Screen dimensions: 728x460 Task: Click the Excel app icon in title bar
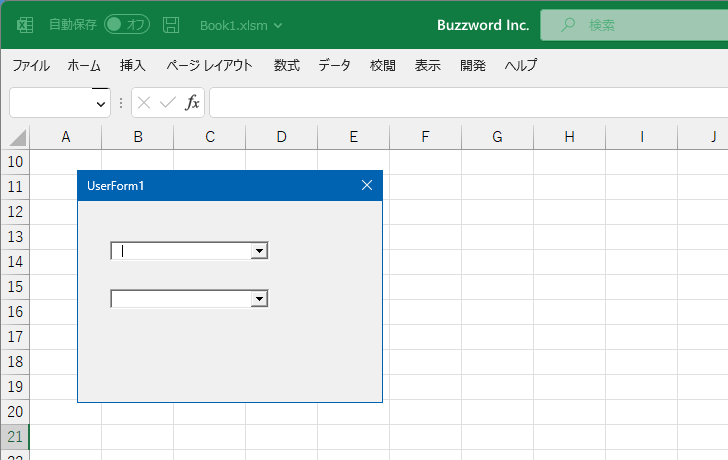[25, 25]
